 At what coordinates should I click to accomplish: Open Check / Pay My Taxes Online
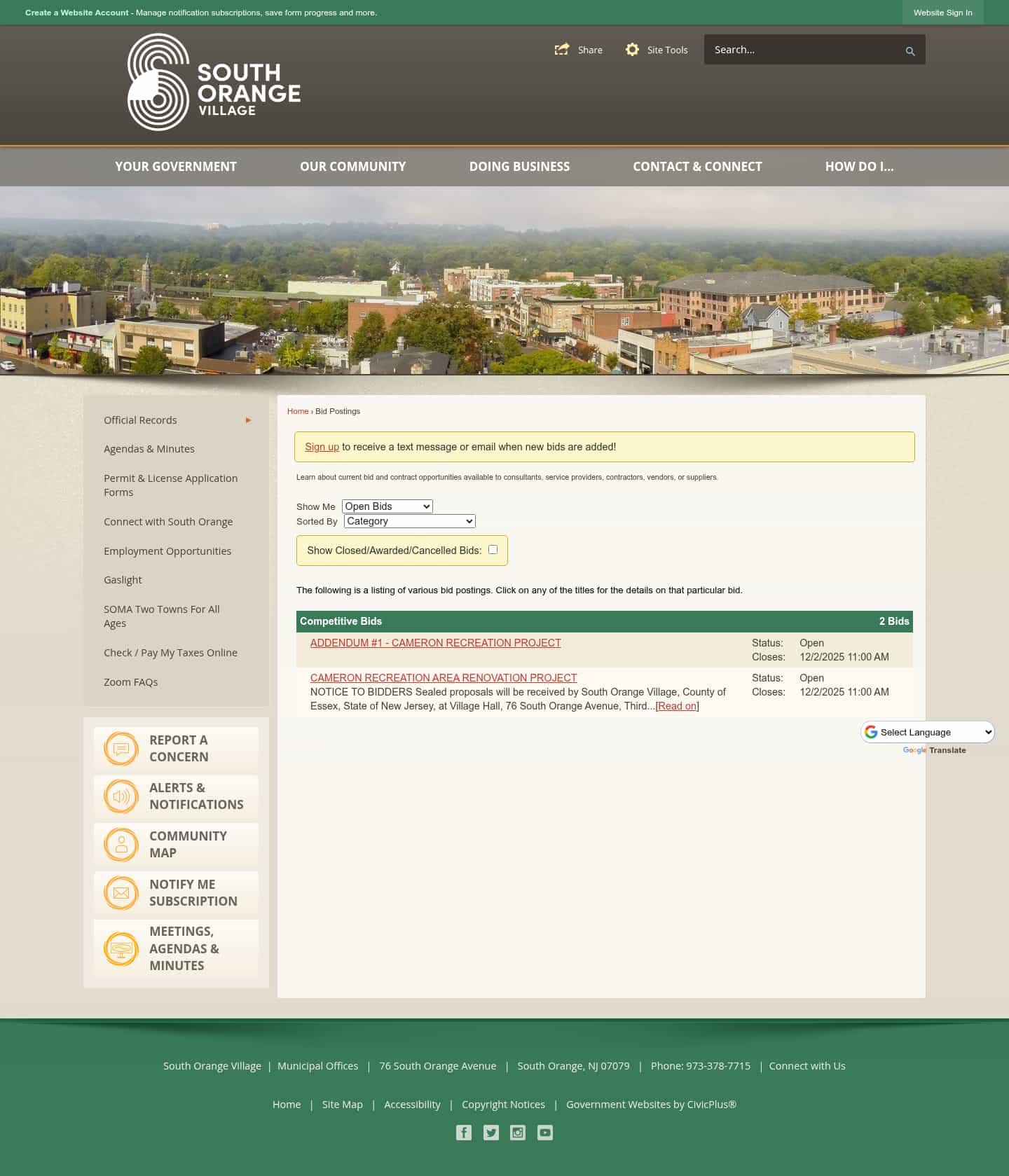(x=170, y=653)
